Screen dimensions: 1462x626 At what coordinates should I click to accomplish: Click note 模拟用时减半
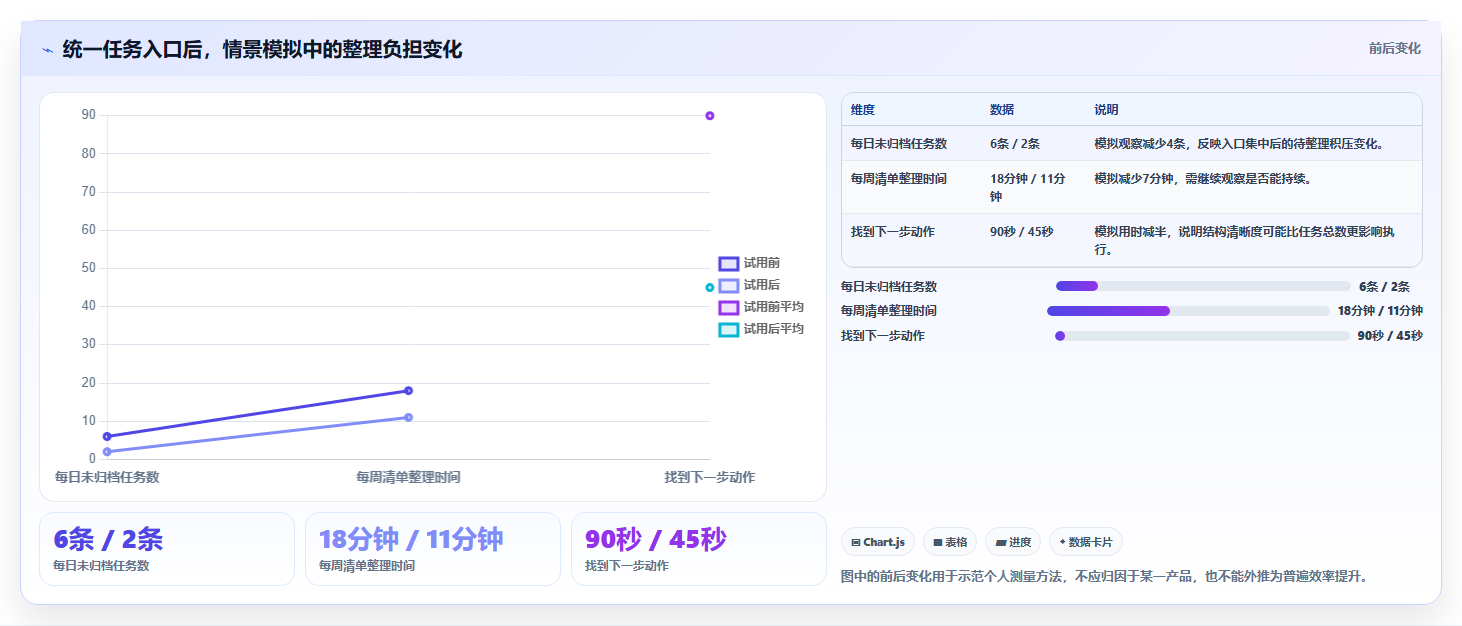(1244, 241)
